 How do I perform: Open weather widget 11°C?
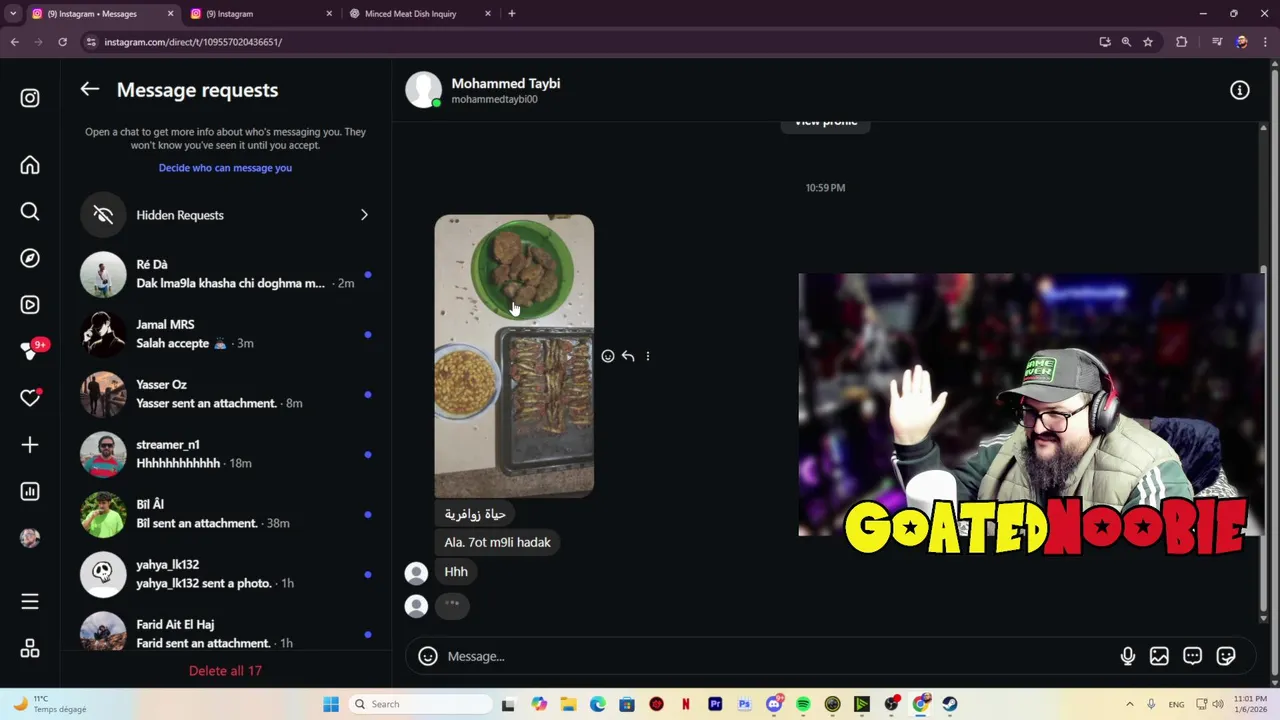point(48,704)
